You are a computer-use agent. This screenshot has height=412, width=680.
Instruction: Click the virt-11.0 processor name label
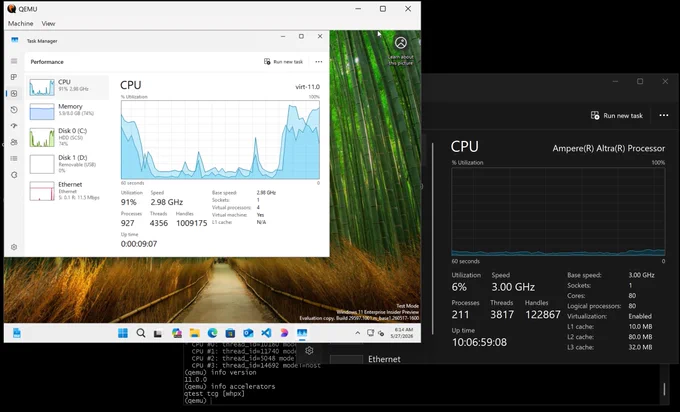[x=307, y=87]
